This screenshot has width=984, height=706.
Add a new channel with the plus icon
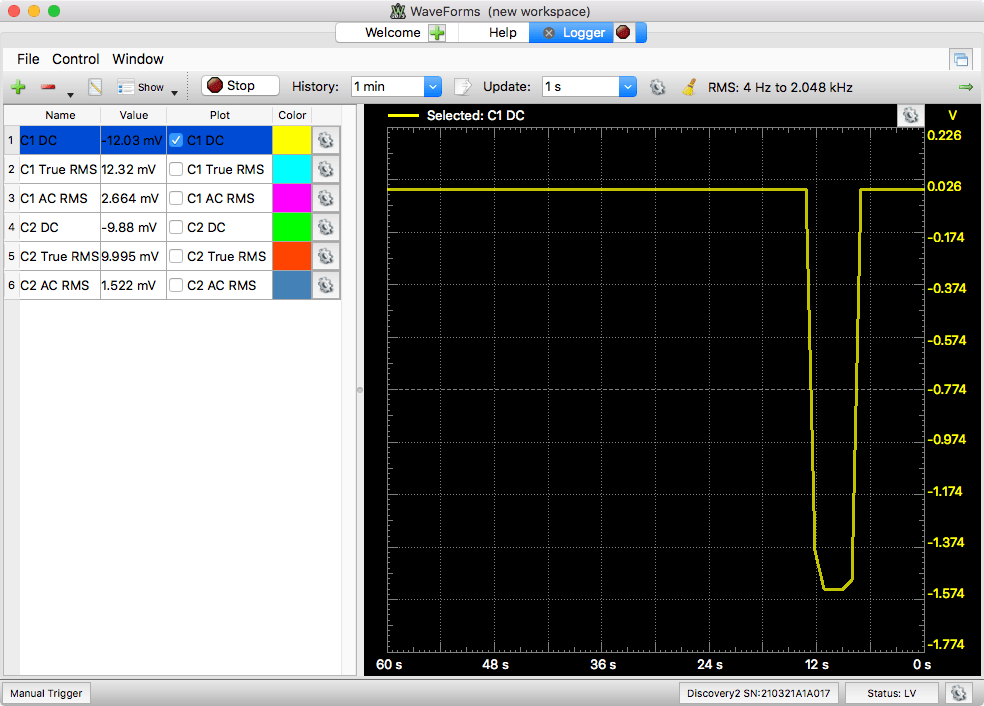tap(17, 87)
